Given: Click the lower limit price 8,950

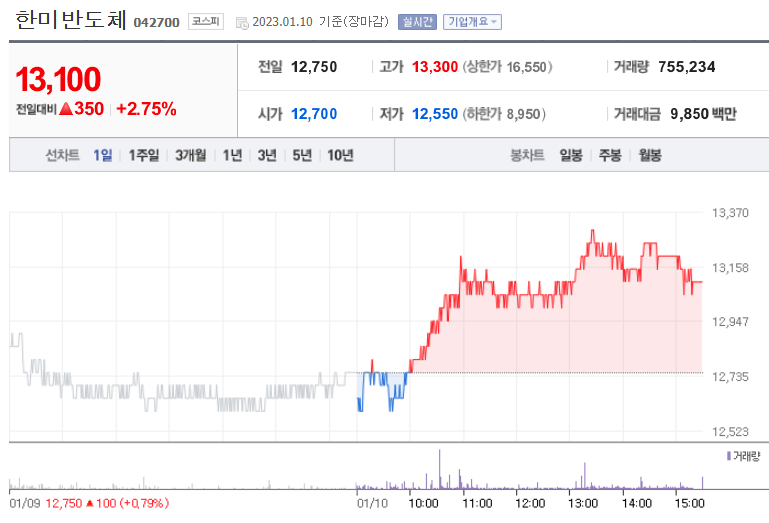Looking at the screenshot, I should 523,114.
